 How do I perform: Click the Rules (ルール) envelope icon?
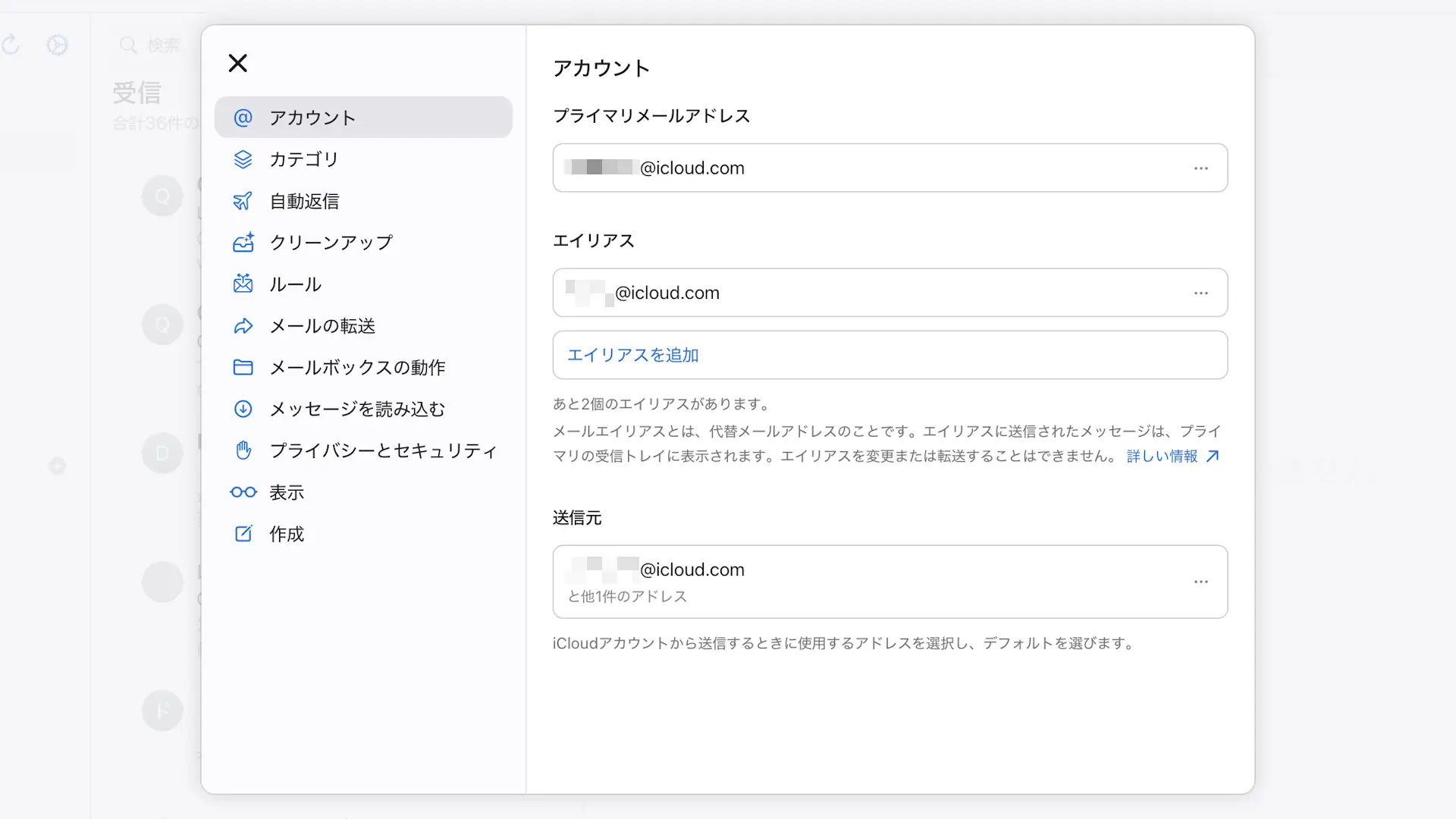pyautogui.click(x=243, y=284)
